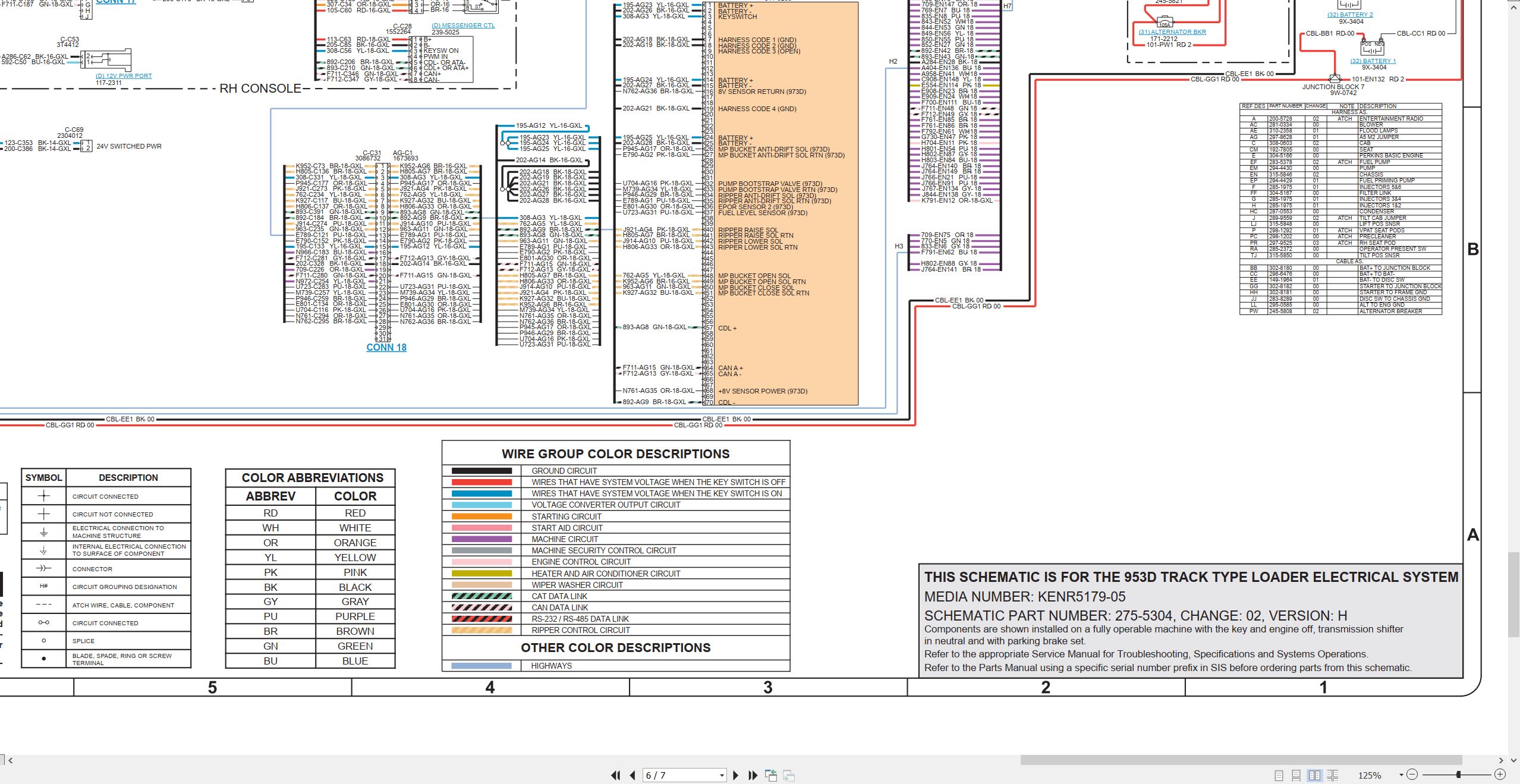This screenshot has width=1520, height=784.
Task: Click the OTHER COLOR DESCRIPTIONS heading
Action: pos(616,648)
